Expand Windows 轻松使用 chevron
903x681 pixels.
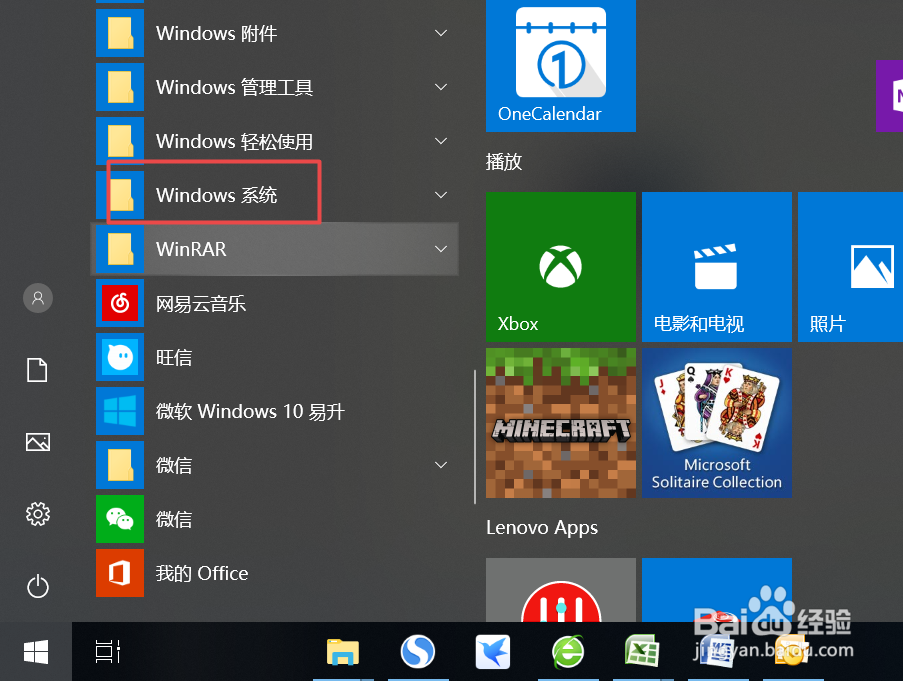point(441,141)
